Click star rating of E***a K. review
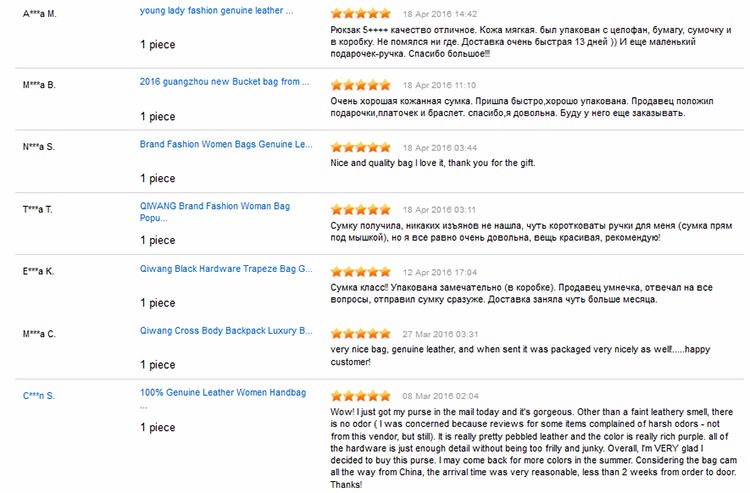Screen dimensions: 750x493 click(x=360, y=272)
